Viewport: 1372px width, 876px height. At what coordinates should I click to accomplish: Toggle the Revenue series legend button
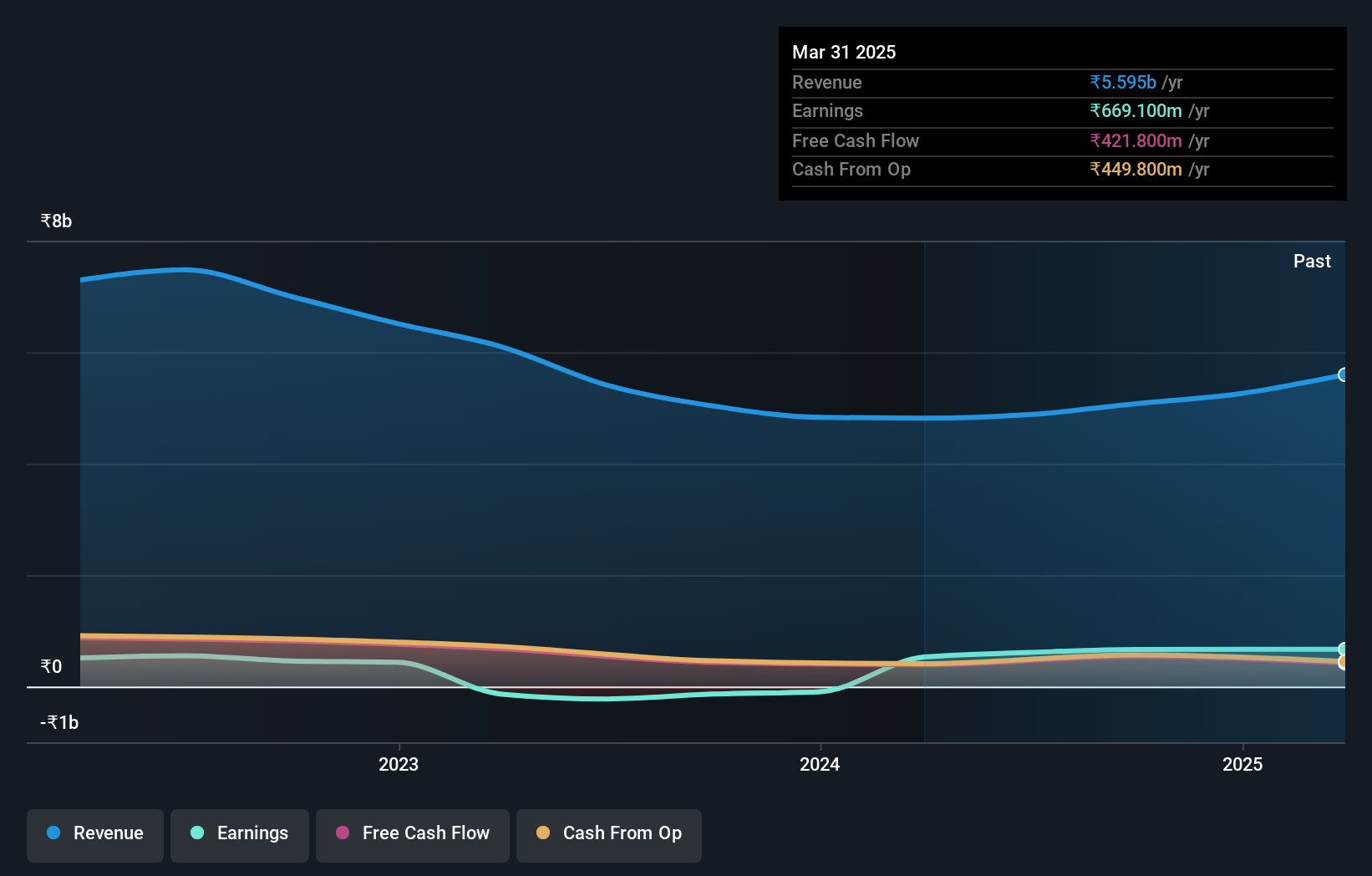[95, 835]
